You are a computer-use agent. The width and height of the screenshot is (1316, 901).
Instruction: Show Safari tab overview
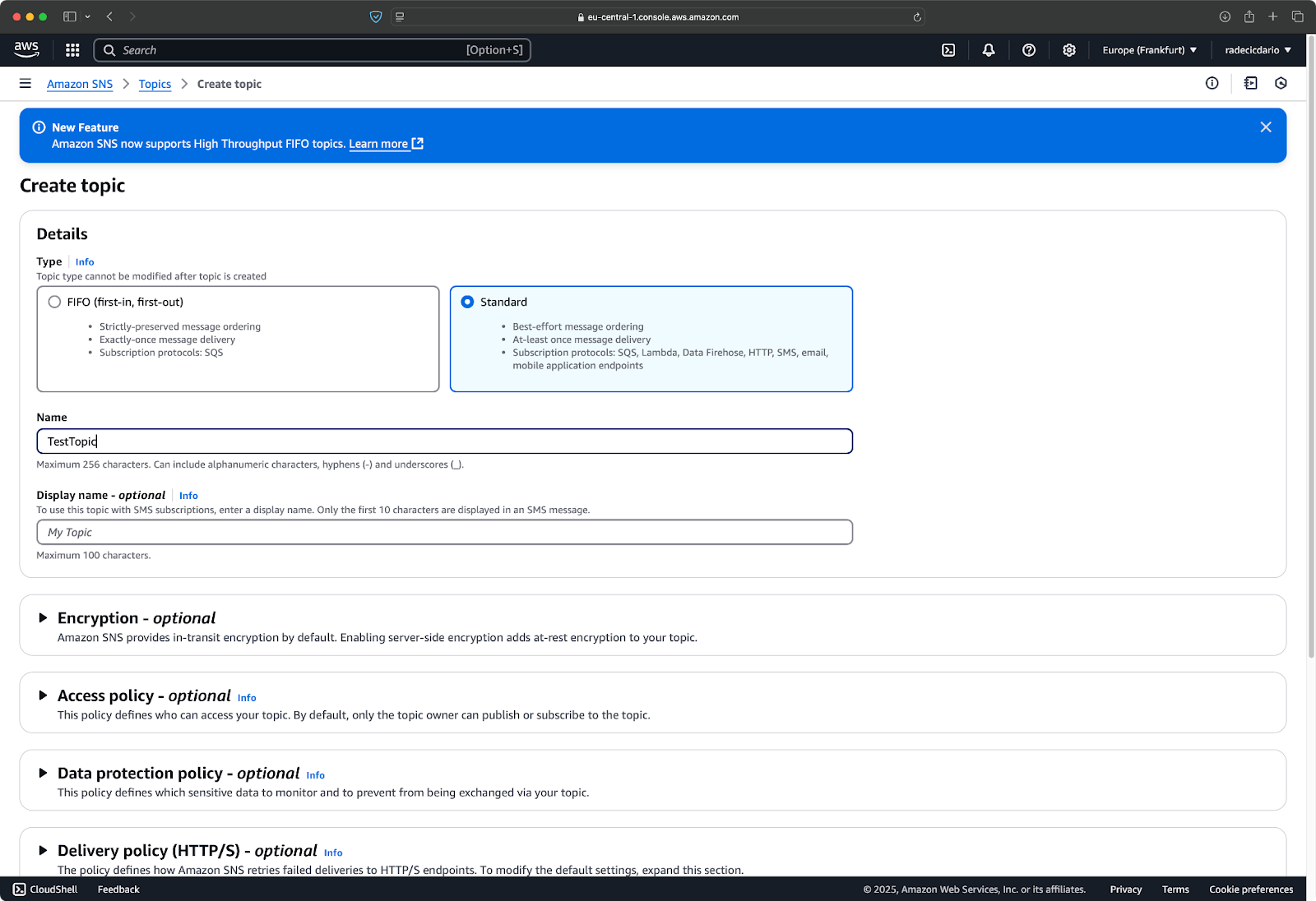click(1297, 16)
